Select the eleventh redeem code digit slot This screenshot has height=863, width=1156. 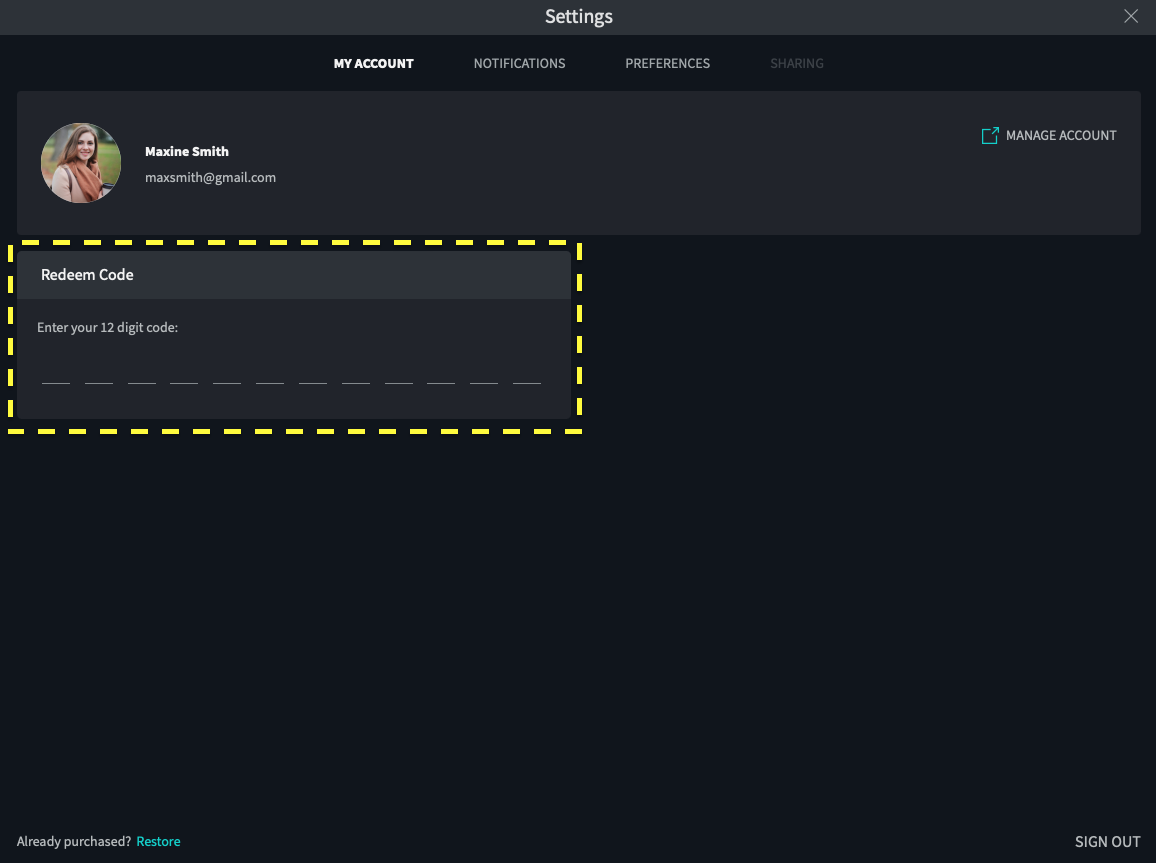click(484, 374)
